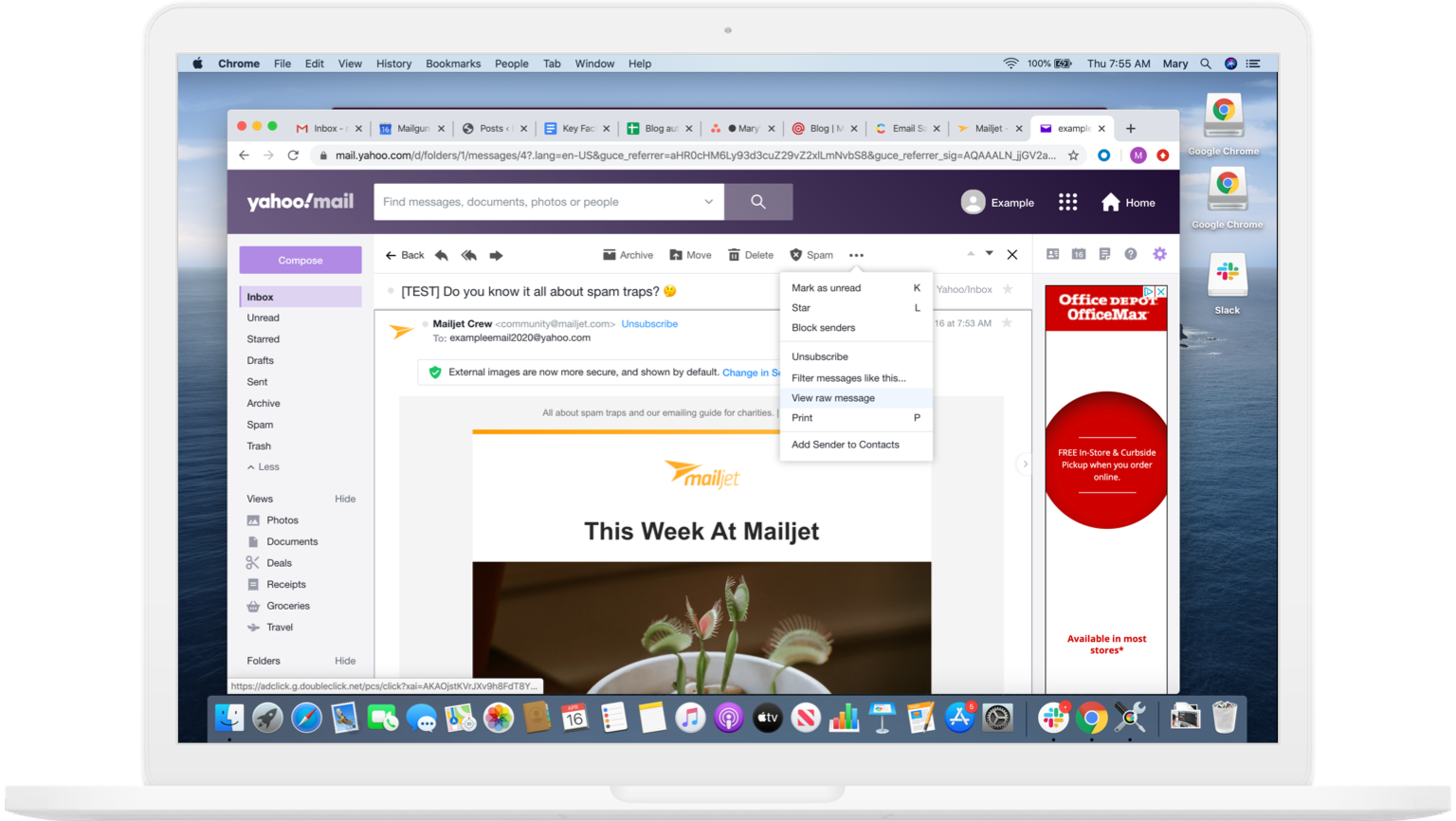Open Yahoo Mail settings gear

(x=1158, y=254)
